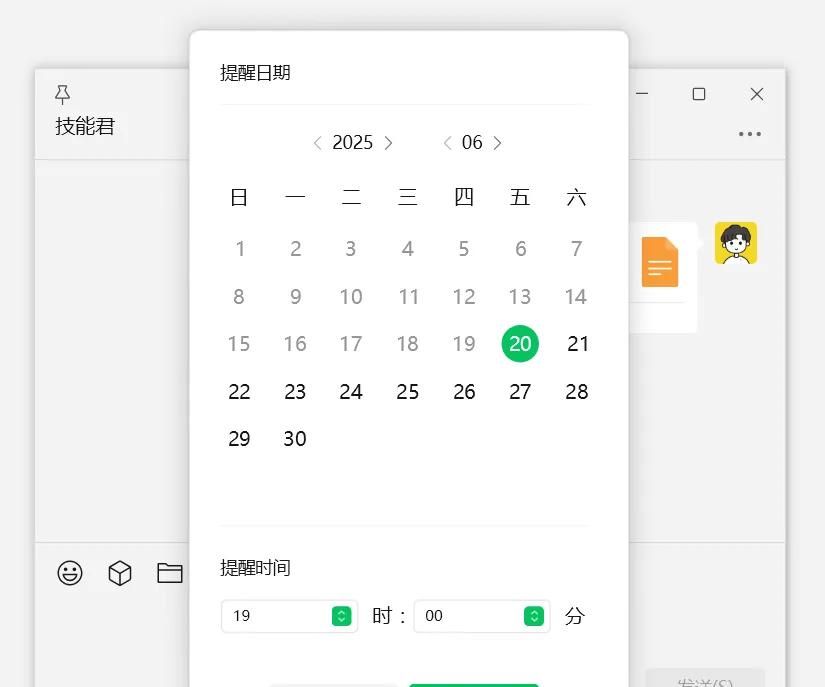Open the orange document file message

click(x=660, y=262)
